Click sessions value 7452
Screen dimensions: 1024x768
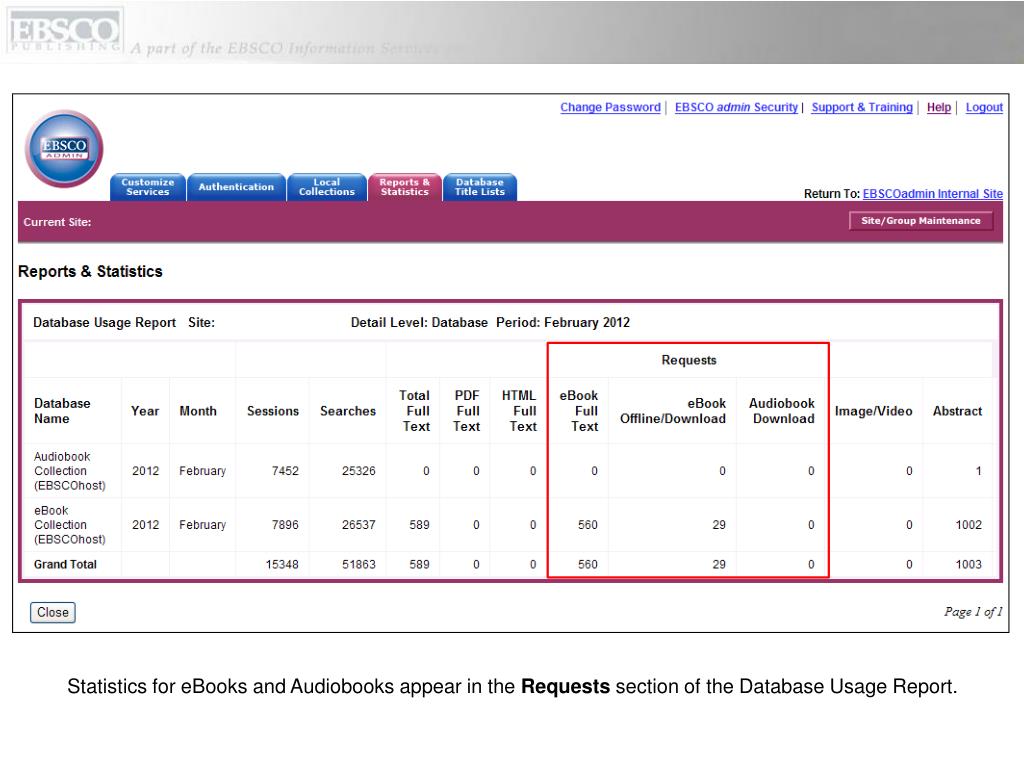click(x=285, y=471)
